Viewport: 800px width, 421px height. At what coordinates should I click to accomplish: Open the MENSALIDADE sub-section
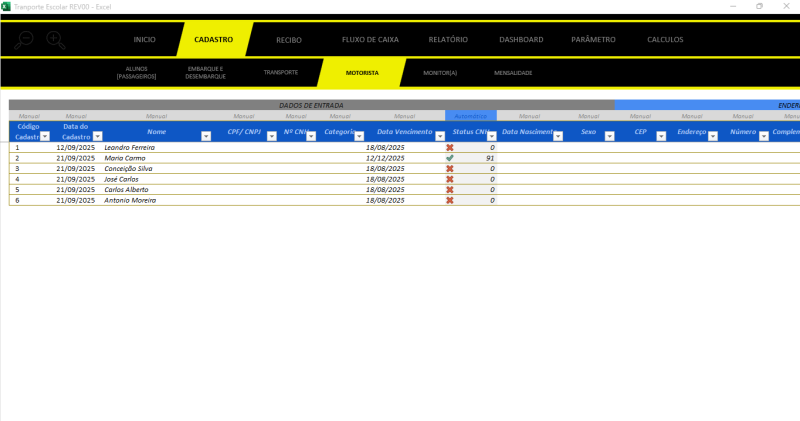513,73
